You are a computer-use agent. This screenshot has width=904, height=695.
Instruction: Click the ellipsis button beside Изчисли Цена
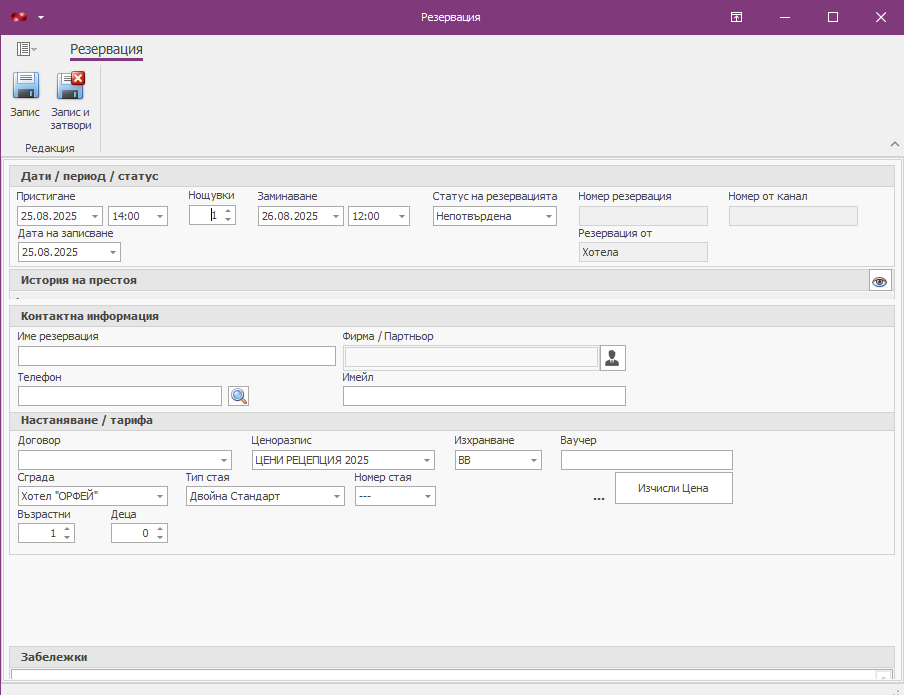click(x=599, y=497)
